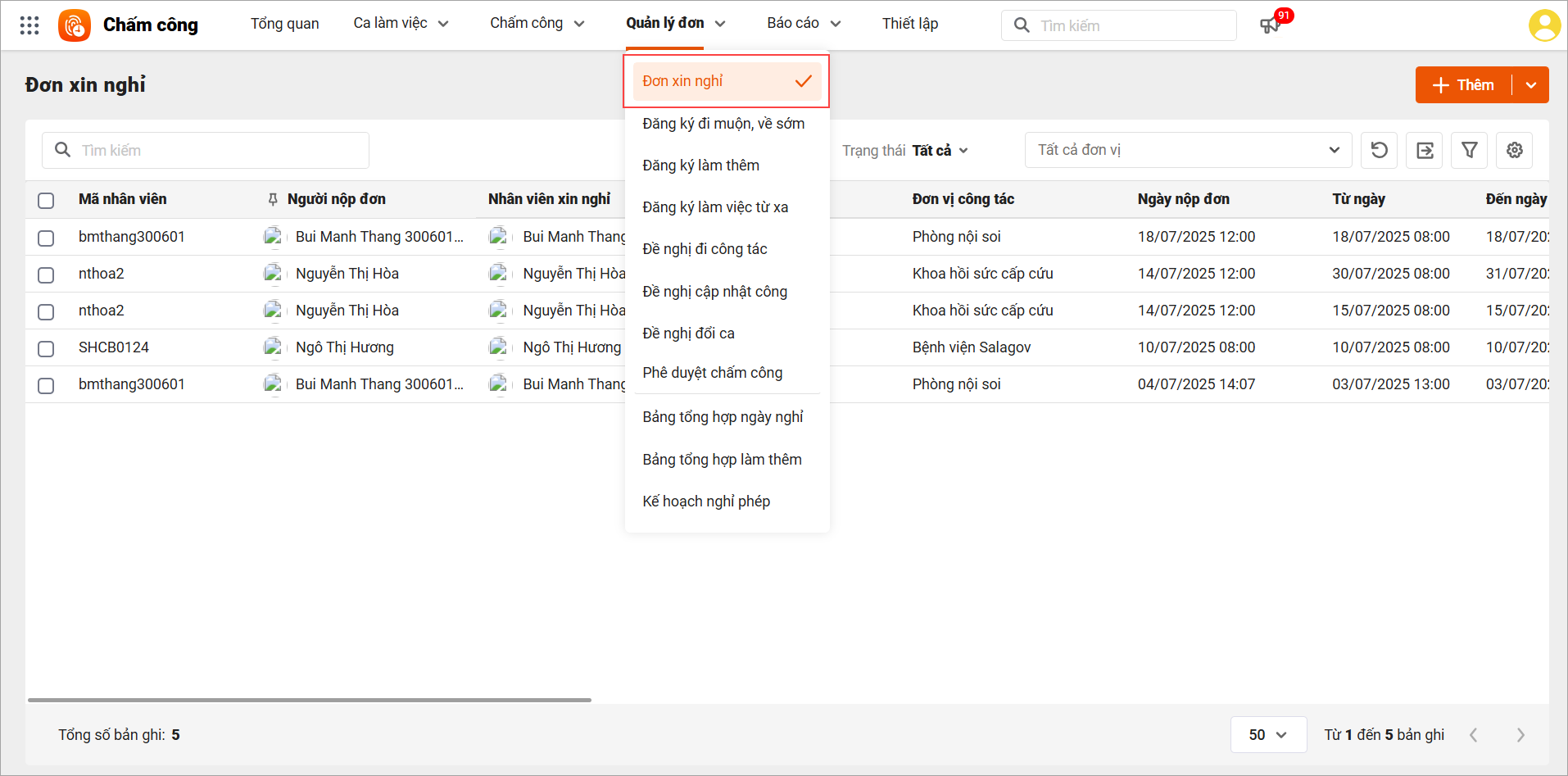Toggle the select-all header checkbox

pos(46,200)
